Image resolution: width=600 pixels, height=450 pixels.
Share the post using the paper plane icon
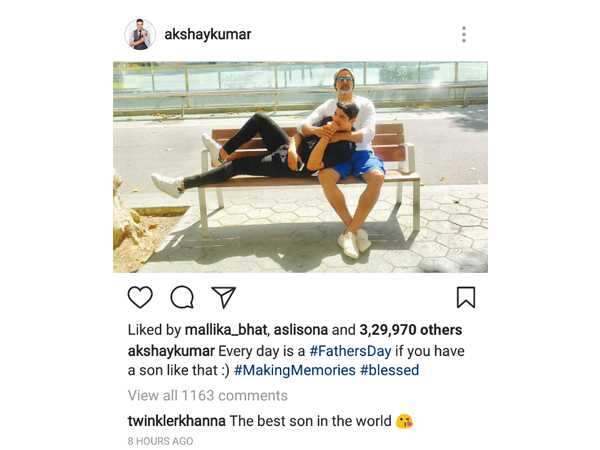click(224, 297)
